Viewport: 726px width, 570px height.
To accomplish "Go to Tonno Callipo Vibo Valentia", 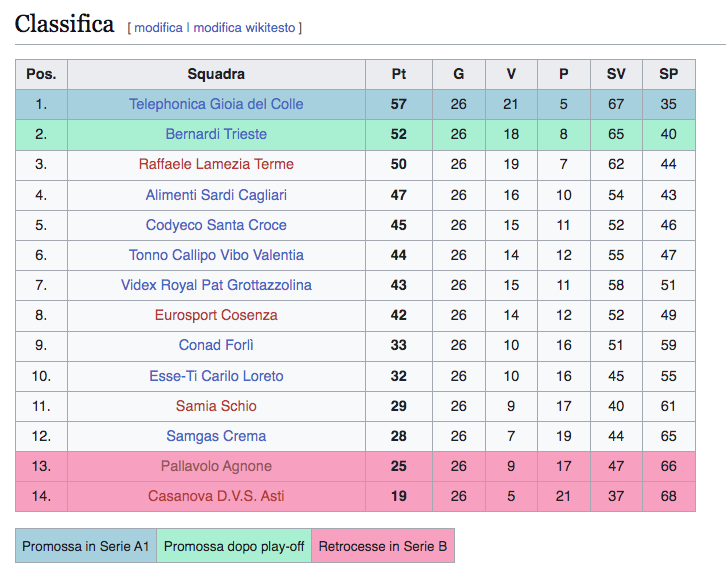I will tap(216, 255).
